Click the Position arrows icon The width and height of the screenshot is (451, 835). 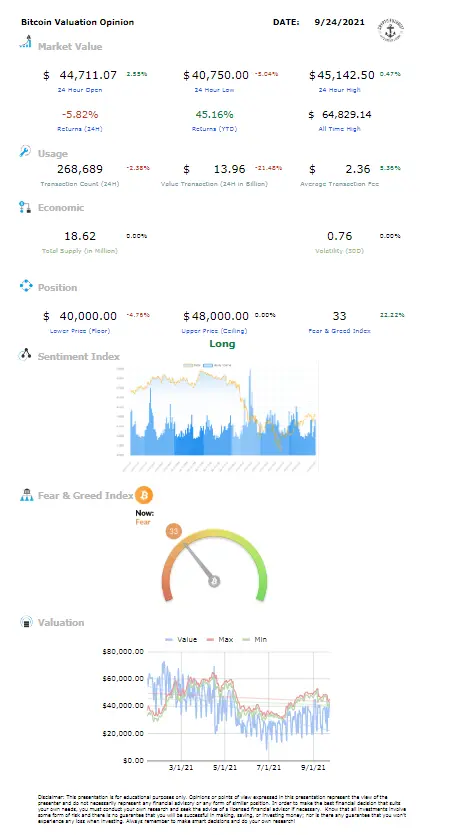[26, 286]
